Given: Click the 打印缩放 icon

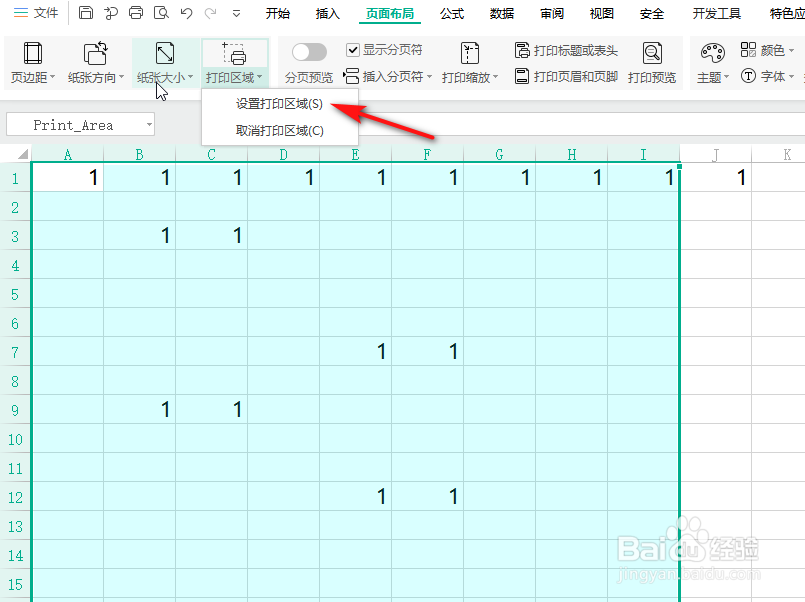Looking at the screenshot, I should (470, 53).
